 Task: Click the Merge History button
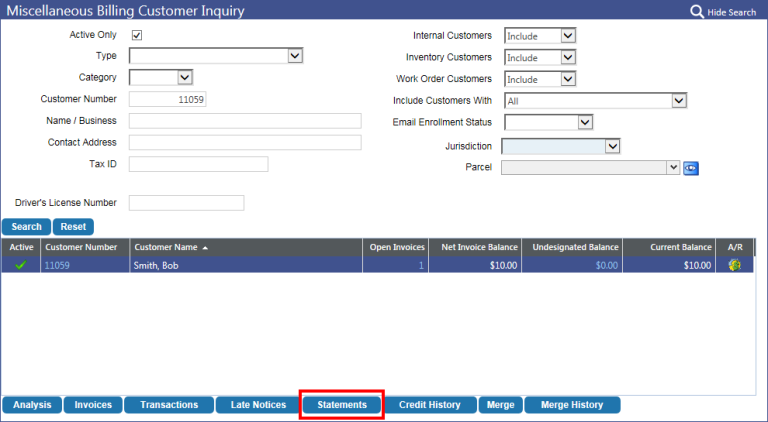pos(571,405)
